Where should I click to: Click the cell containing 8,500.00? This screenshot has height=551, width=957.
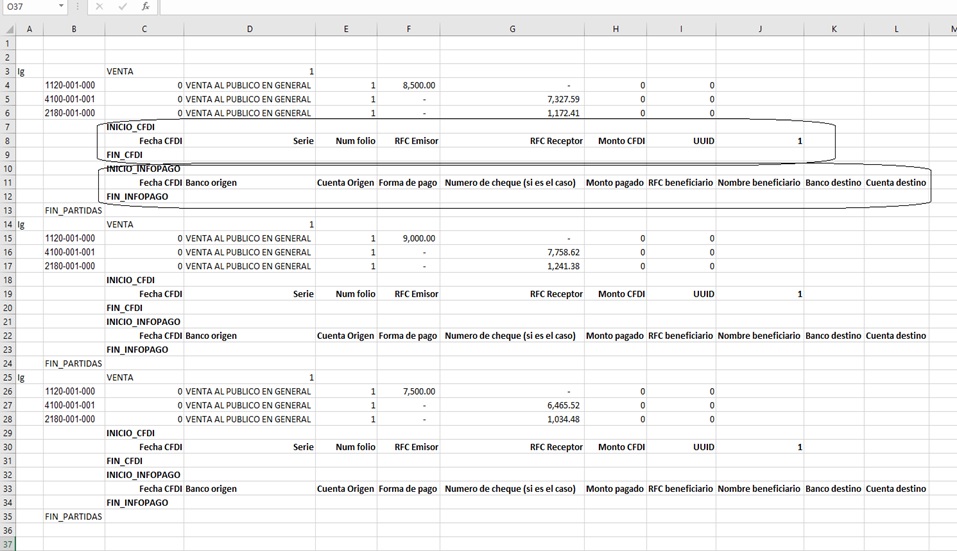tap(409, 85)
